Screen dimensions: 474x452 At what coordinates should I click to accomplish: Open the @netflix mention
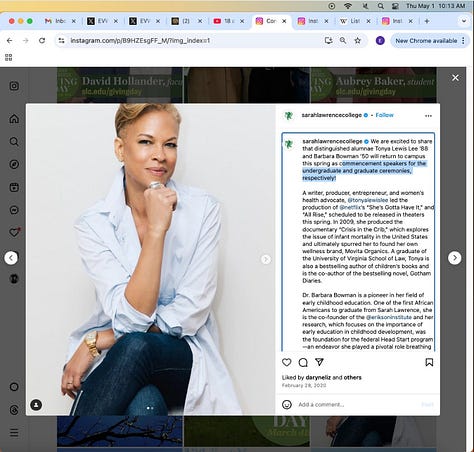tap(350, 207)
